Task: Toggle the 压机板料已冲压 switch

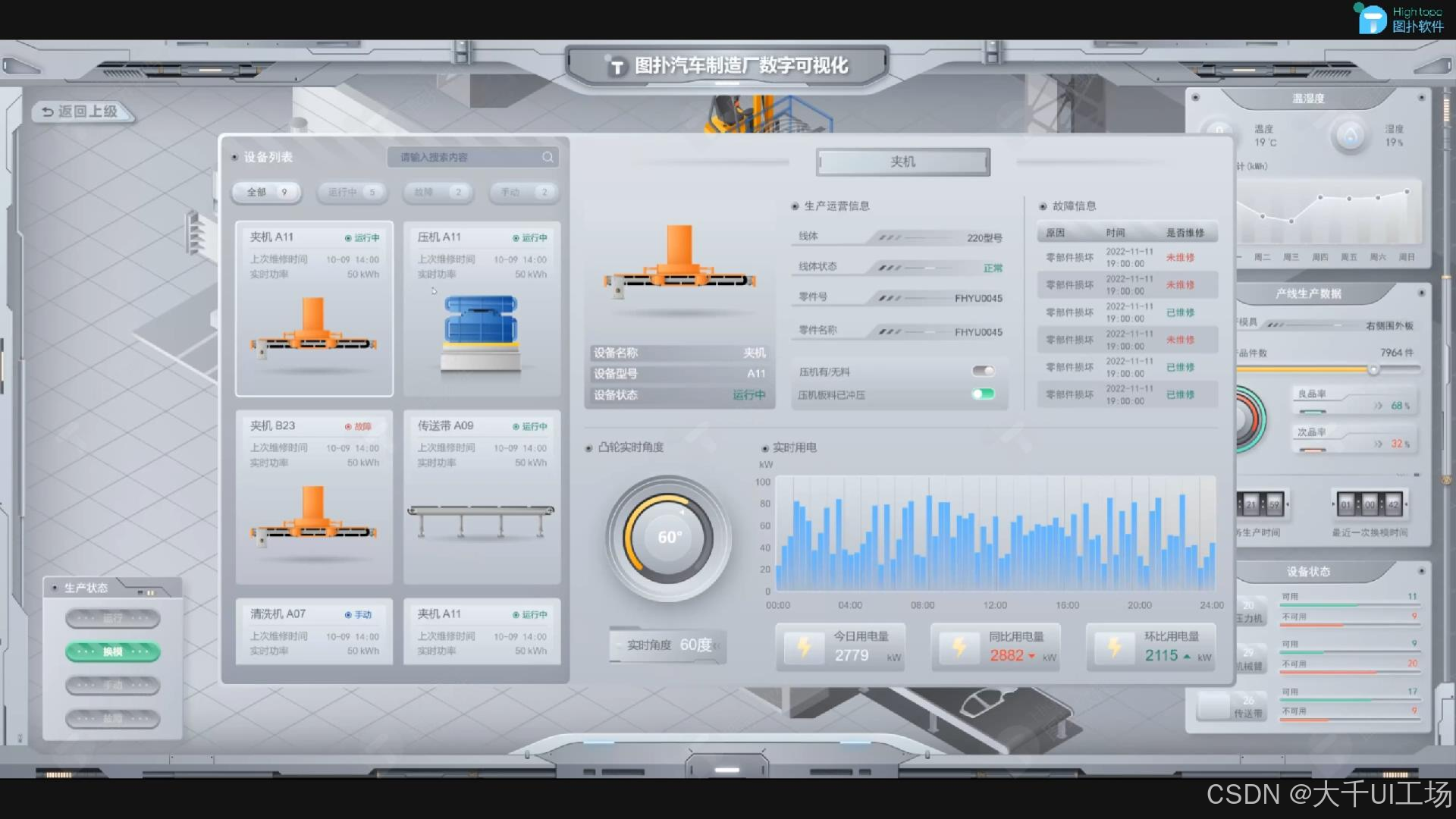Action: point(983,394)
